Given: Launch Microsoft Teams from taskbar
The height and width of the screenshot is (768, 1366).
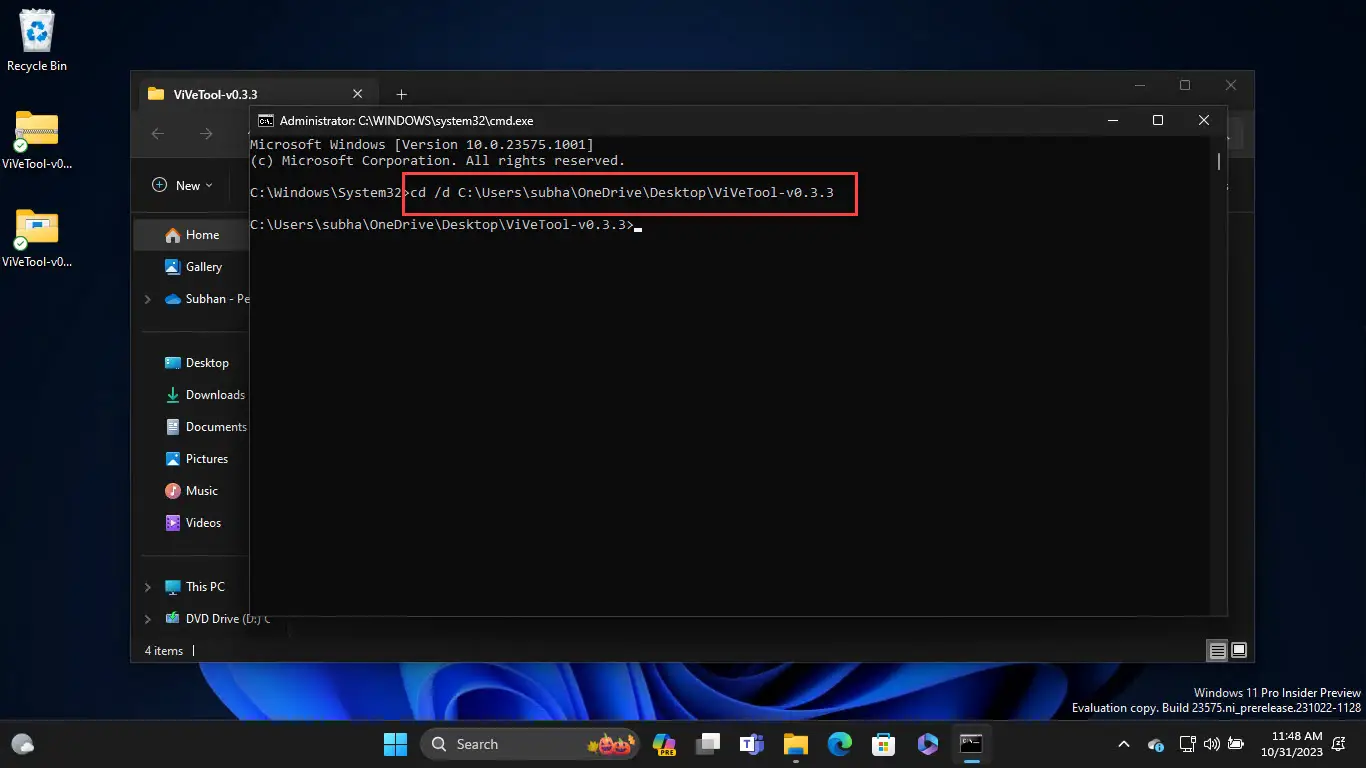Looking at the screenshot, I should [752, 744].
